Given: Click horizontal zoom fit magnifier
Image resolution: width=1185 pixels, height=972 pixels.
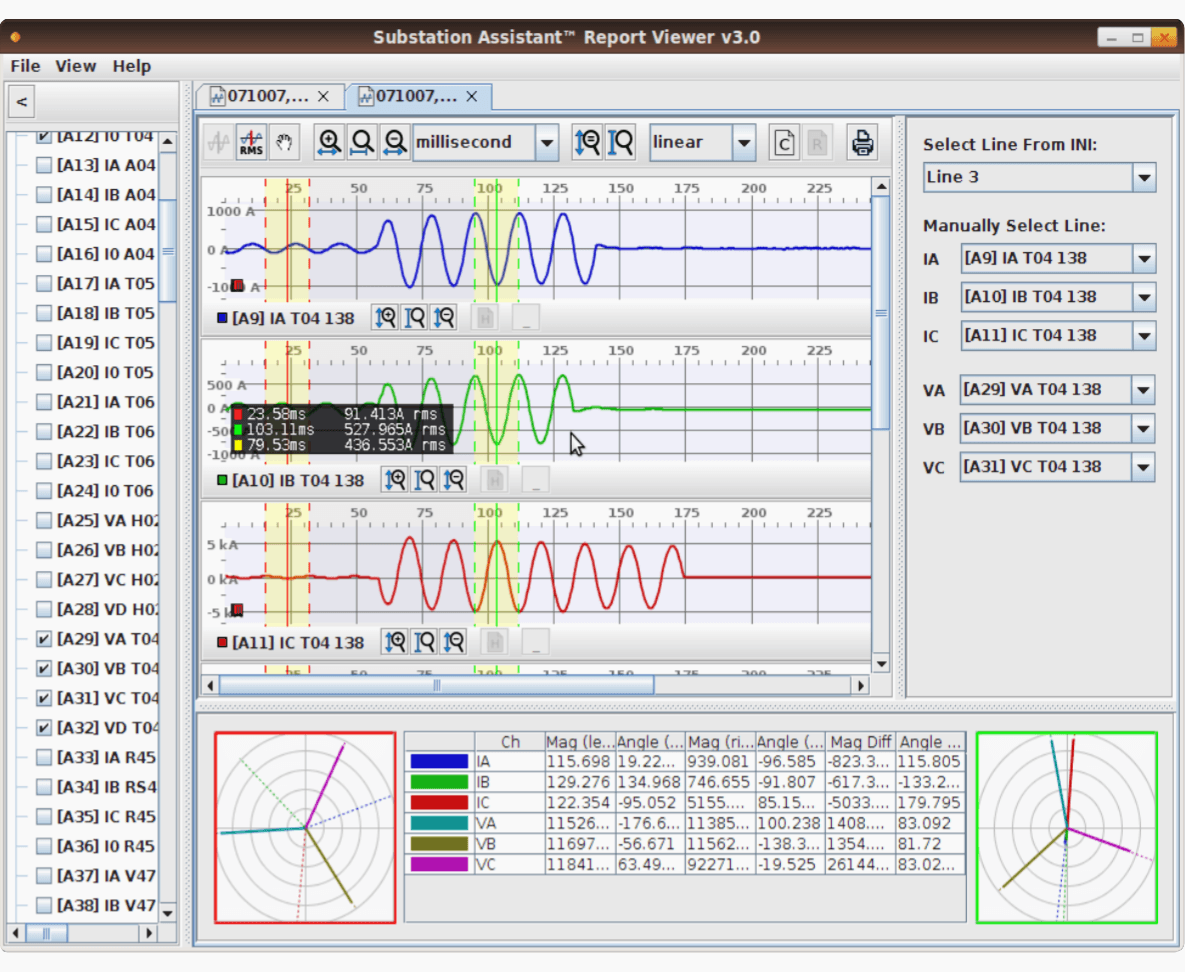Looking at the screenshot, I should point(362,142).
